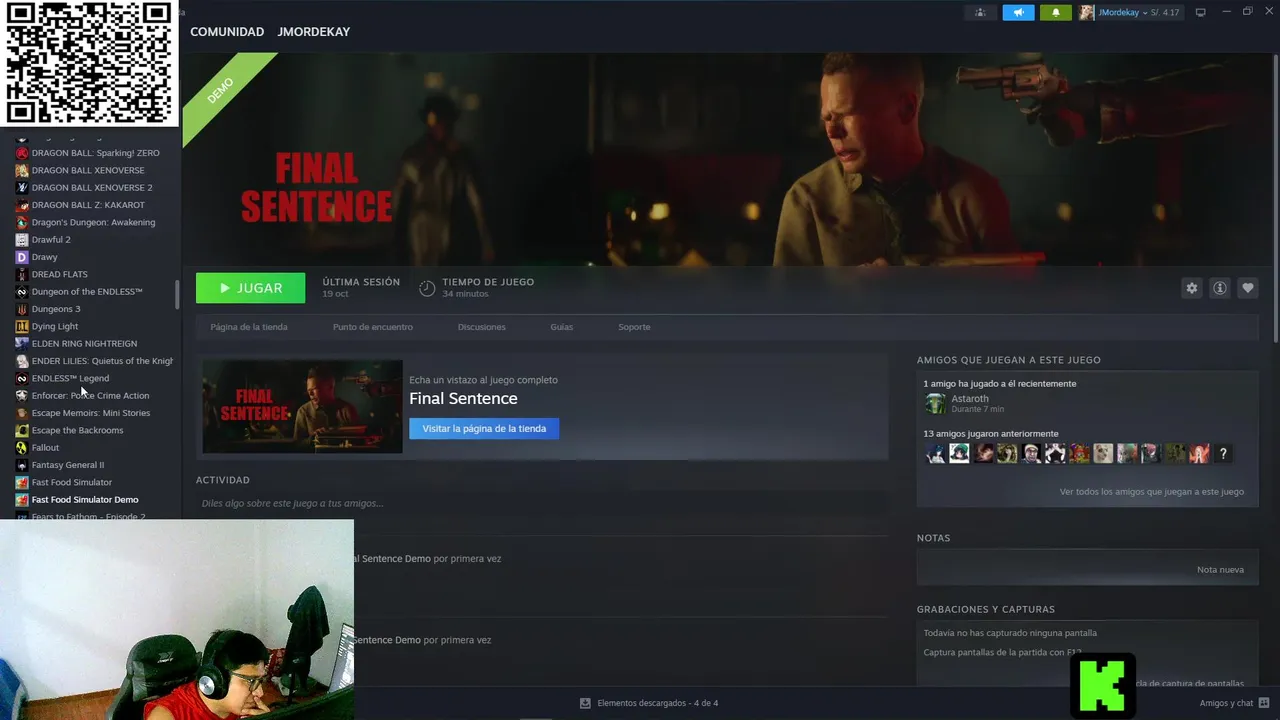Click Drawy game icon in library

tap(22, 257)
